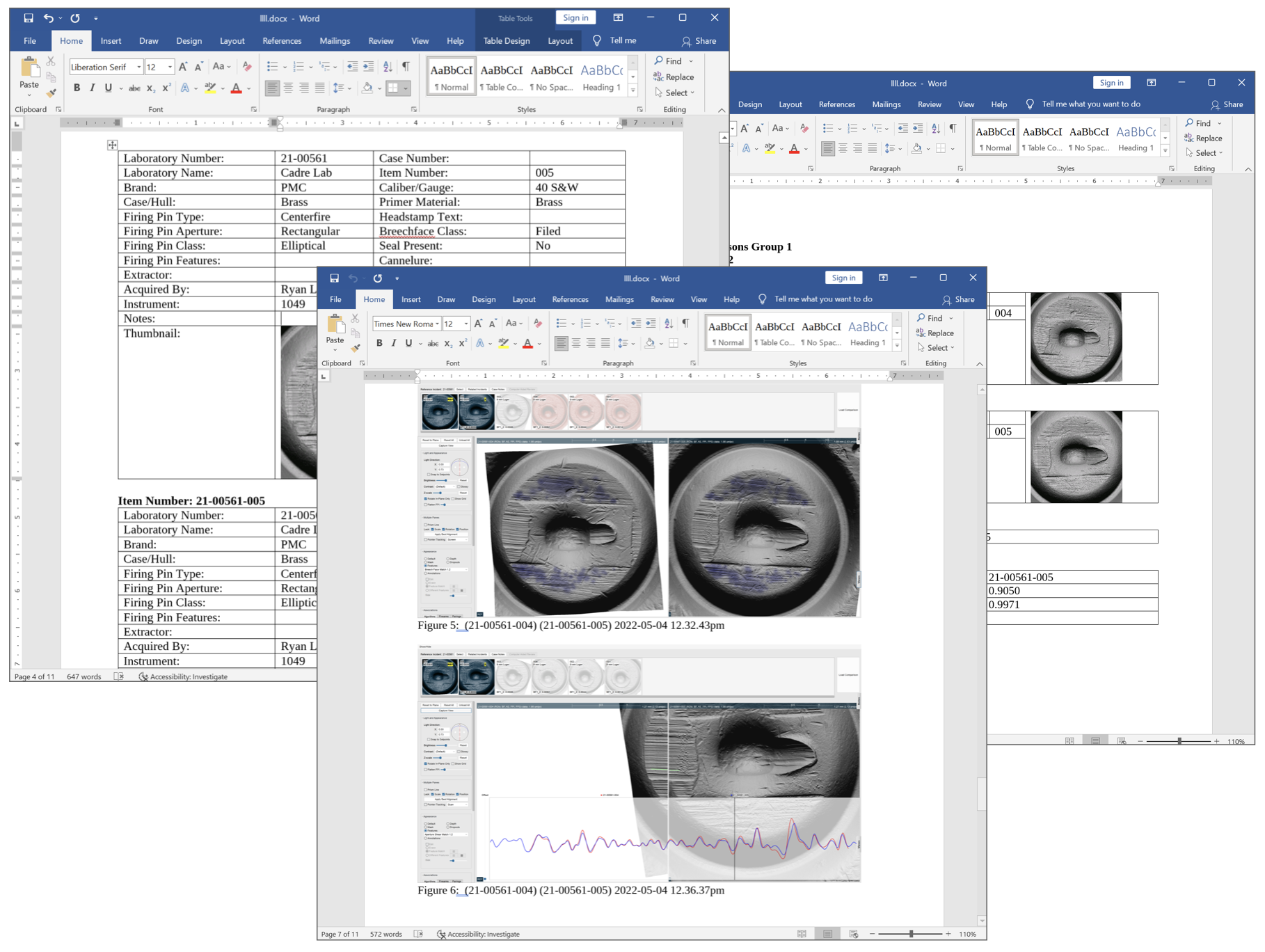Switch to Read Mode in front window

coord(802,934)
